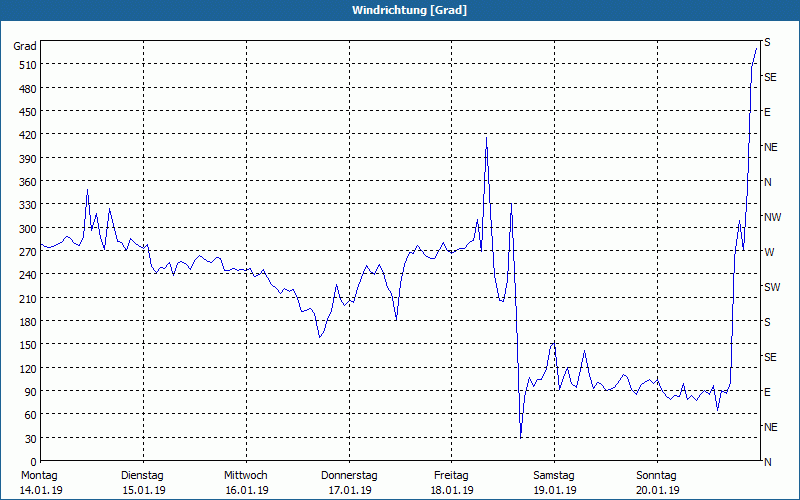Select the 420 degree axis label
The height and width of the screenshot is (500, 800).
[29, 135]
